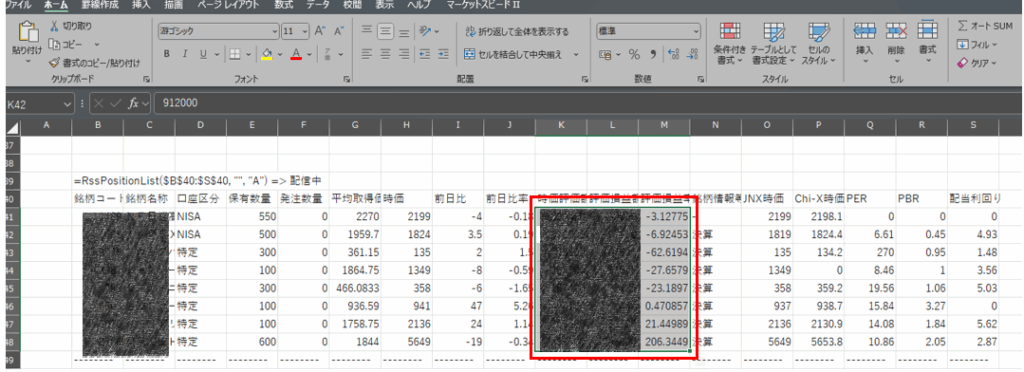1024x372 pixels.
Task: Switch to the ページ レイアウト tab
Action: (x=228, y=5)
